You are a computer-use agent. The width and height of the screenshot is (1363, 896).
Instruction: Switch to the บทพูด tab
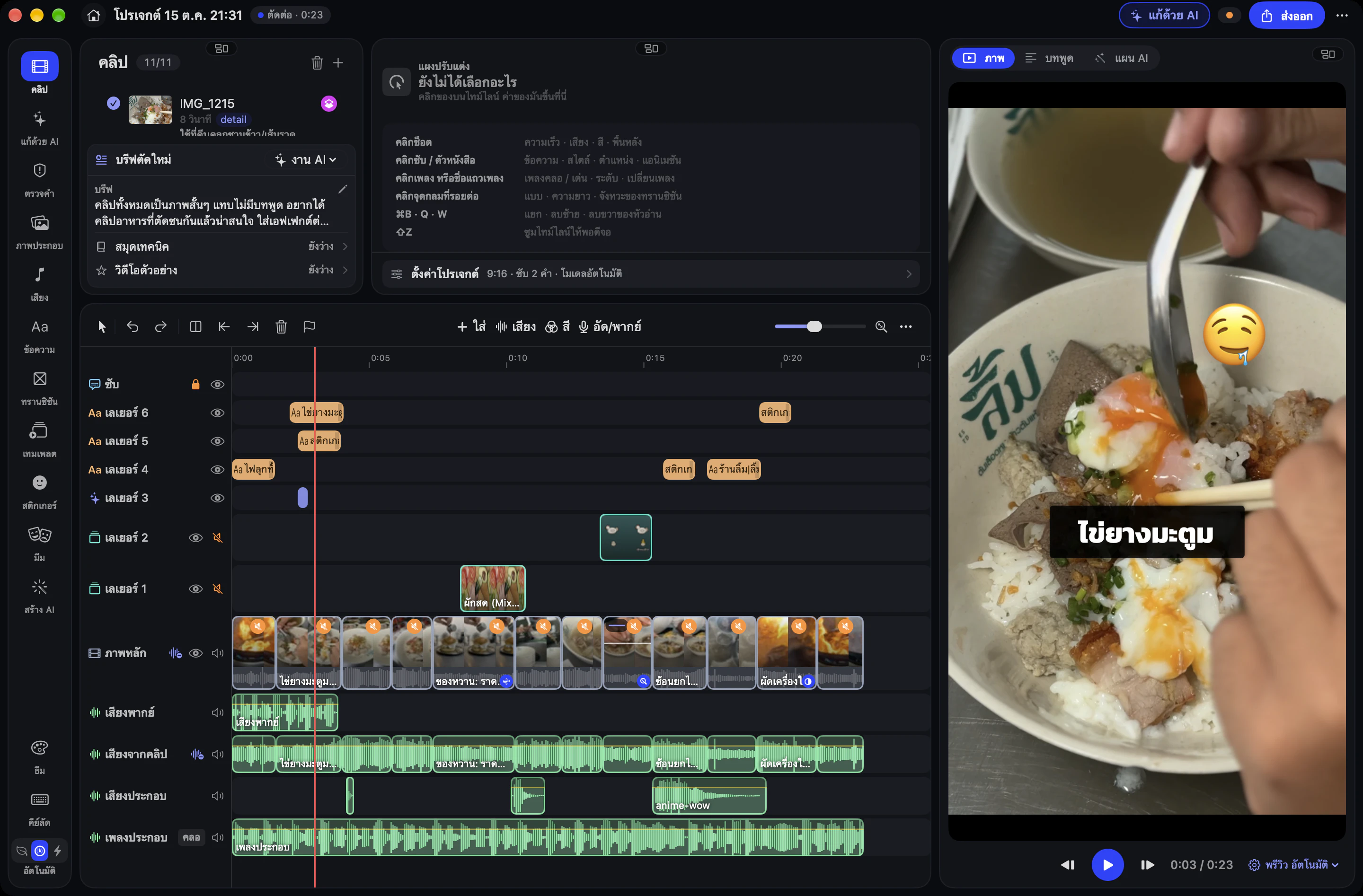1050,58
